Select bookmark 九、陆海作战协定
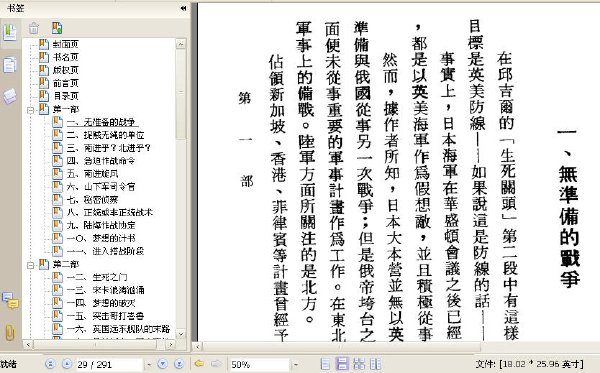Image resolution: width=600 pixels, height=373 pixels. tap(101, 225)
